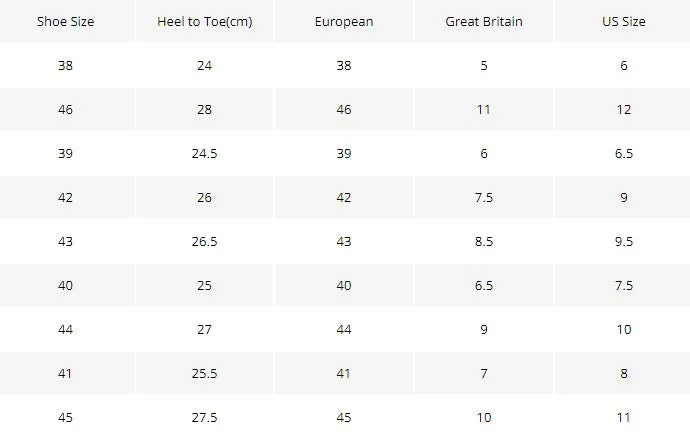Click the US Size column header
Viewport: 690px width, 433px height.
(624, 22)
